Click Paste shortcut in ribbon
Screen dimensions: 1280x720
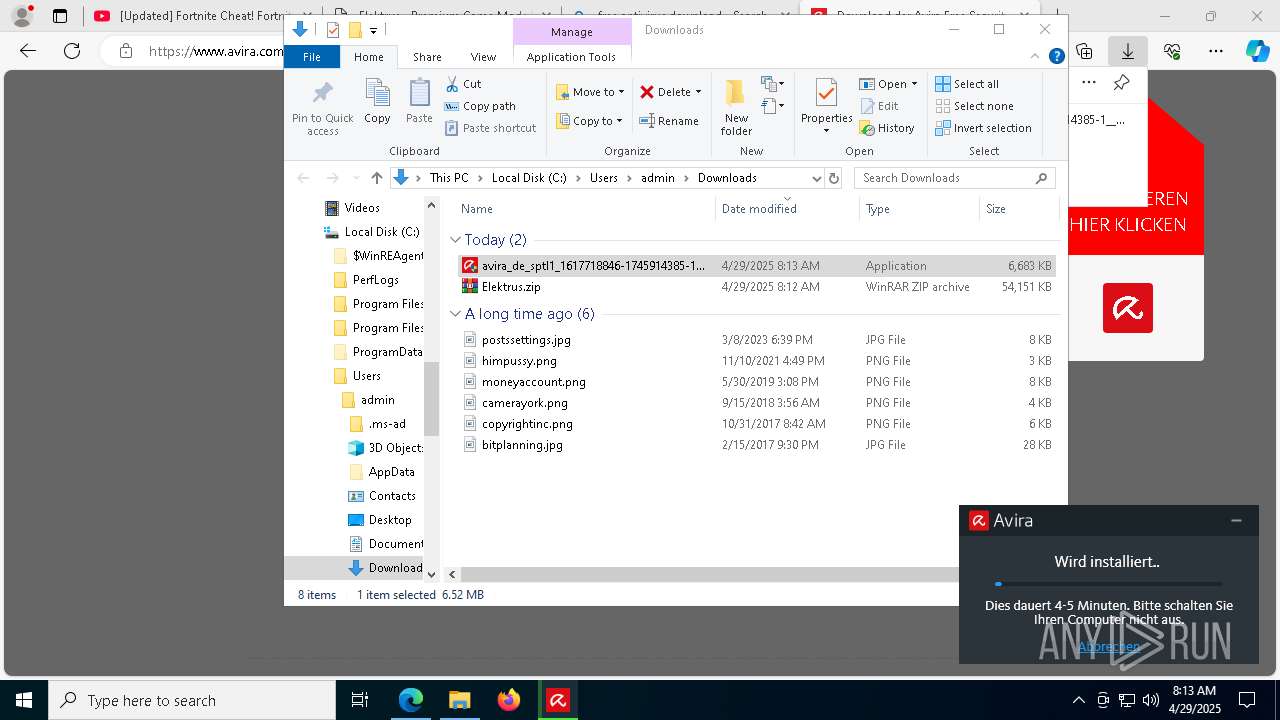pos(490,128)
